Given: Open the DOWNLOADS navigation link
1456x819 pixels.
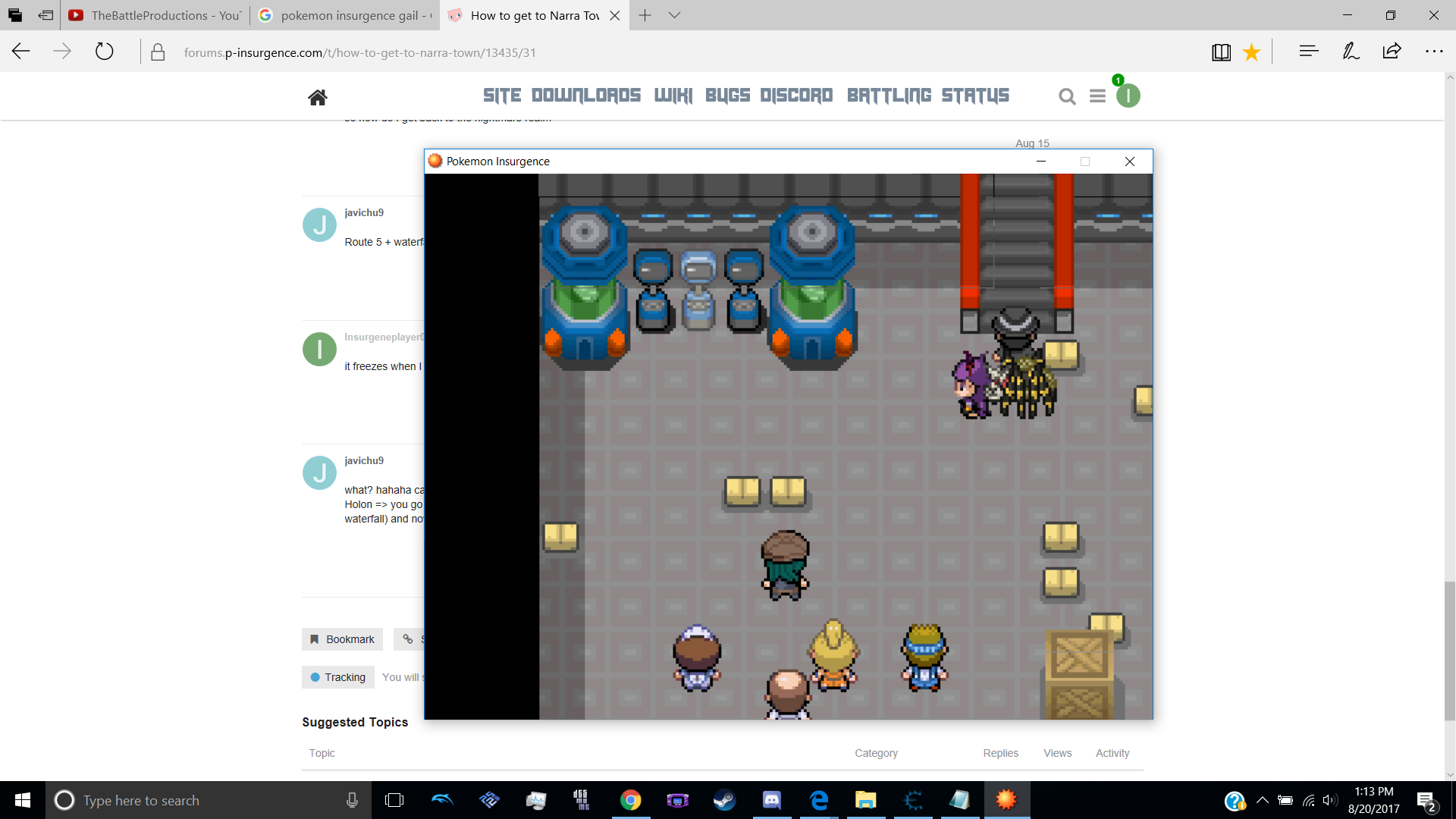Looking at the screenshot, I should tap(586, 96).
